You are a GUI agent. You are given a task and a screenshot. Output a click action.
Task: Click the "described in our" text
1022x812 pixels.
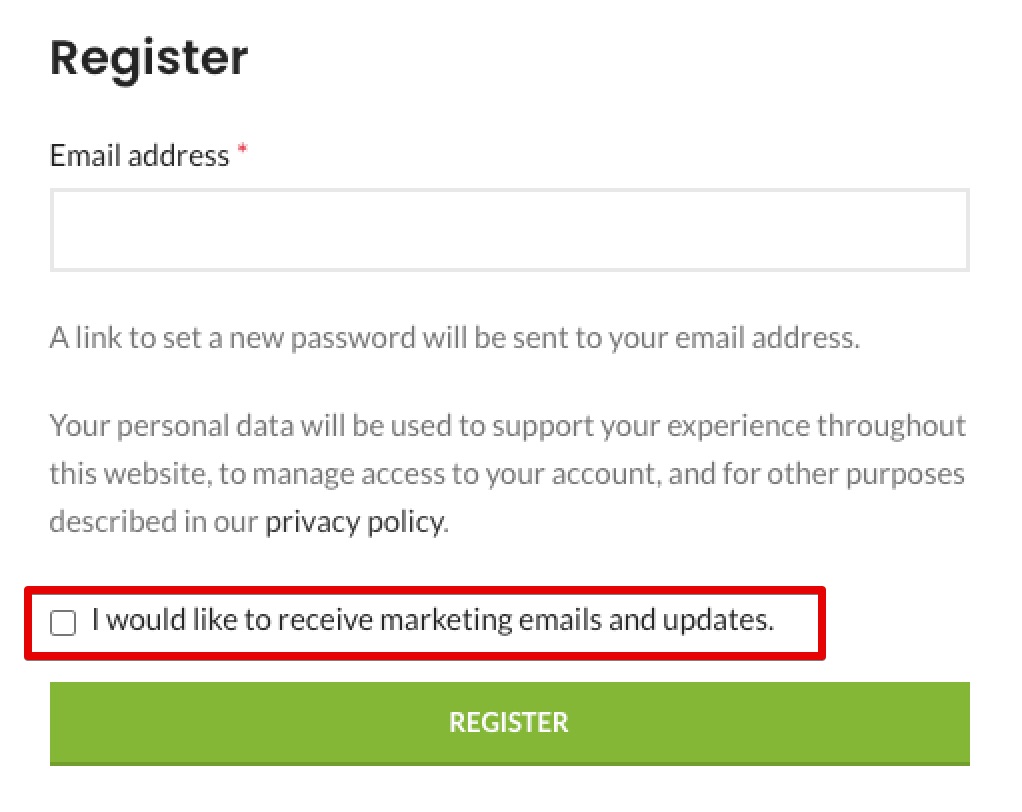154,522
